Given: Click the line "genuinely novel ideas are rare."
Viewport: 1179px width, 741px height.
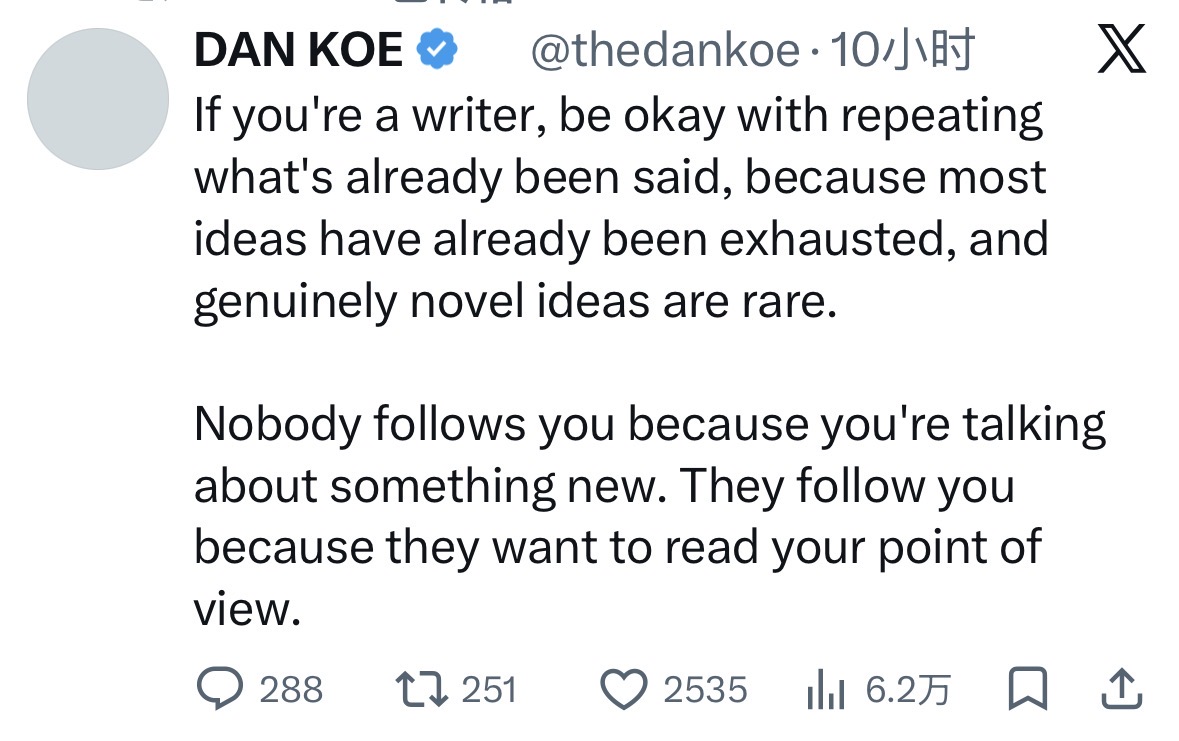Looking at the screenshot, I should tap(514, 302).
